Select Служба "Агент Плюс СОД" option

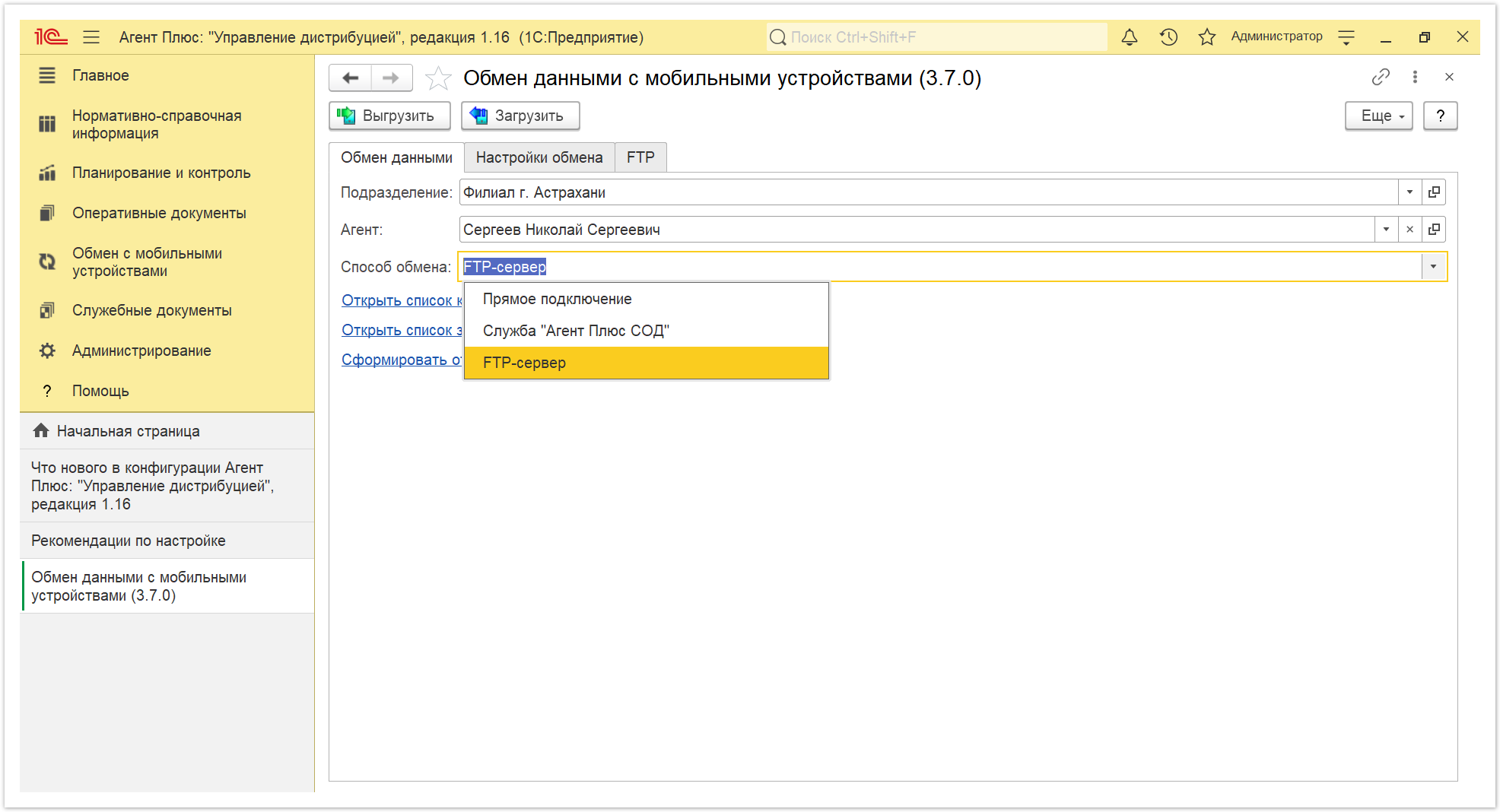(647, 331)
